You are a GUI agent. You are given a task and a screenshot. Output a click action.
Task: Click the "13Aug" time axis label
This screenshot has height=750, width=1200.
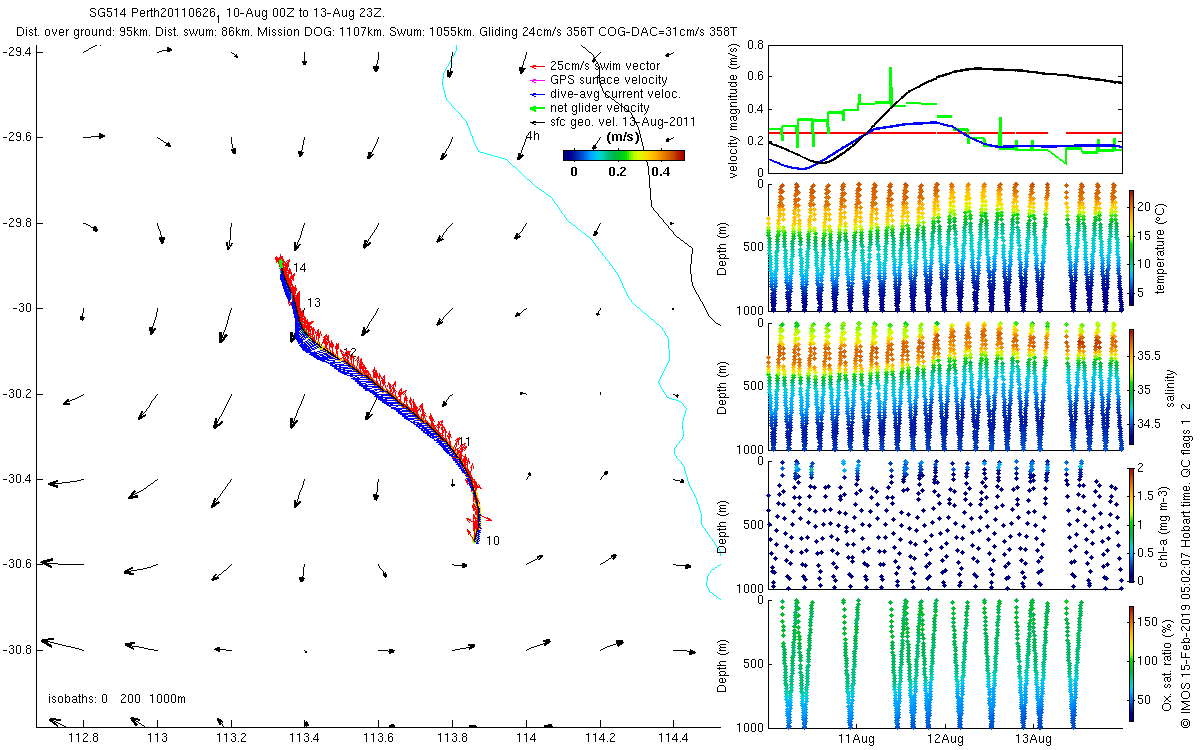1033,739
